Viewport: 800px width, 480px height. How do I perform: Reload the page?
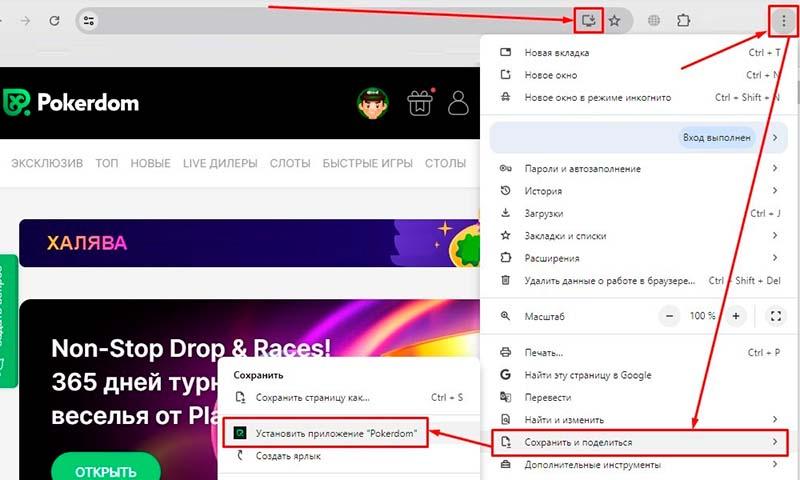[54, 21]
